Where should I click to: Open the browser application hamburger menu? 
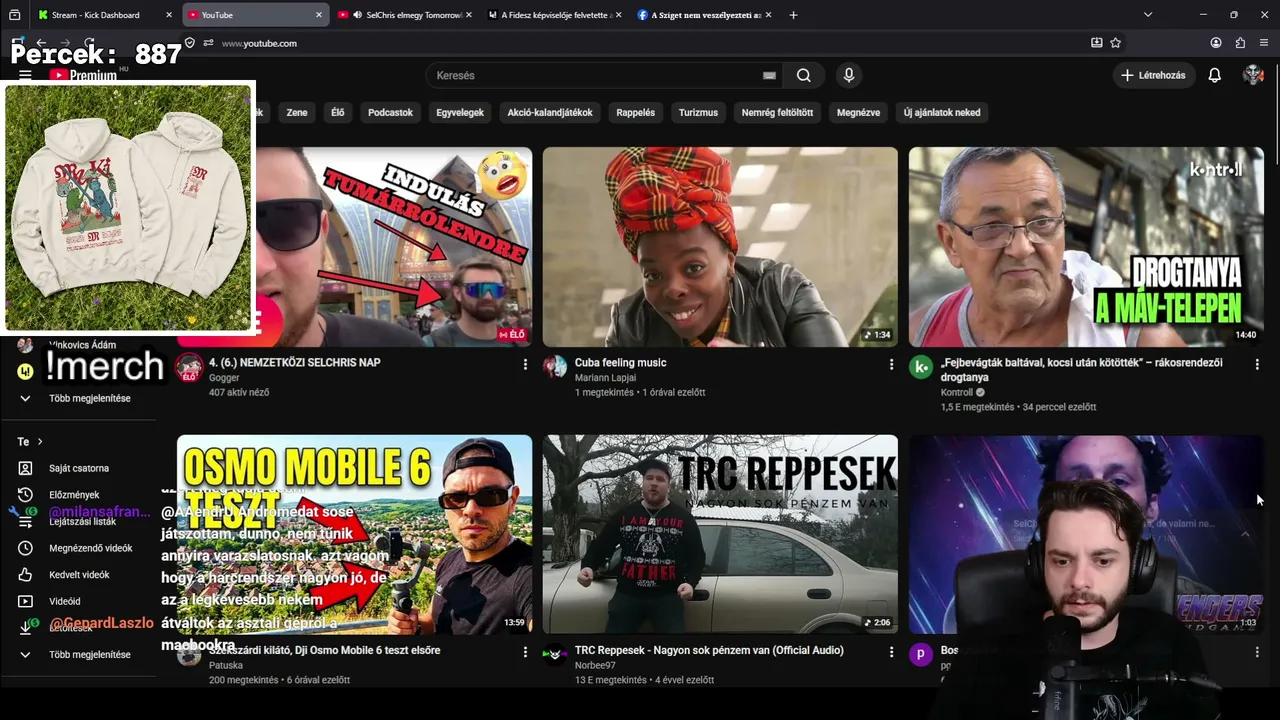(x=1264, y=43)
